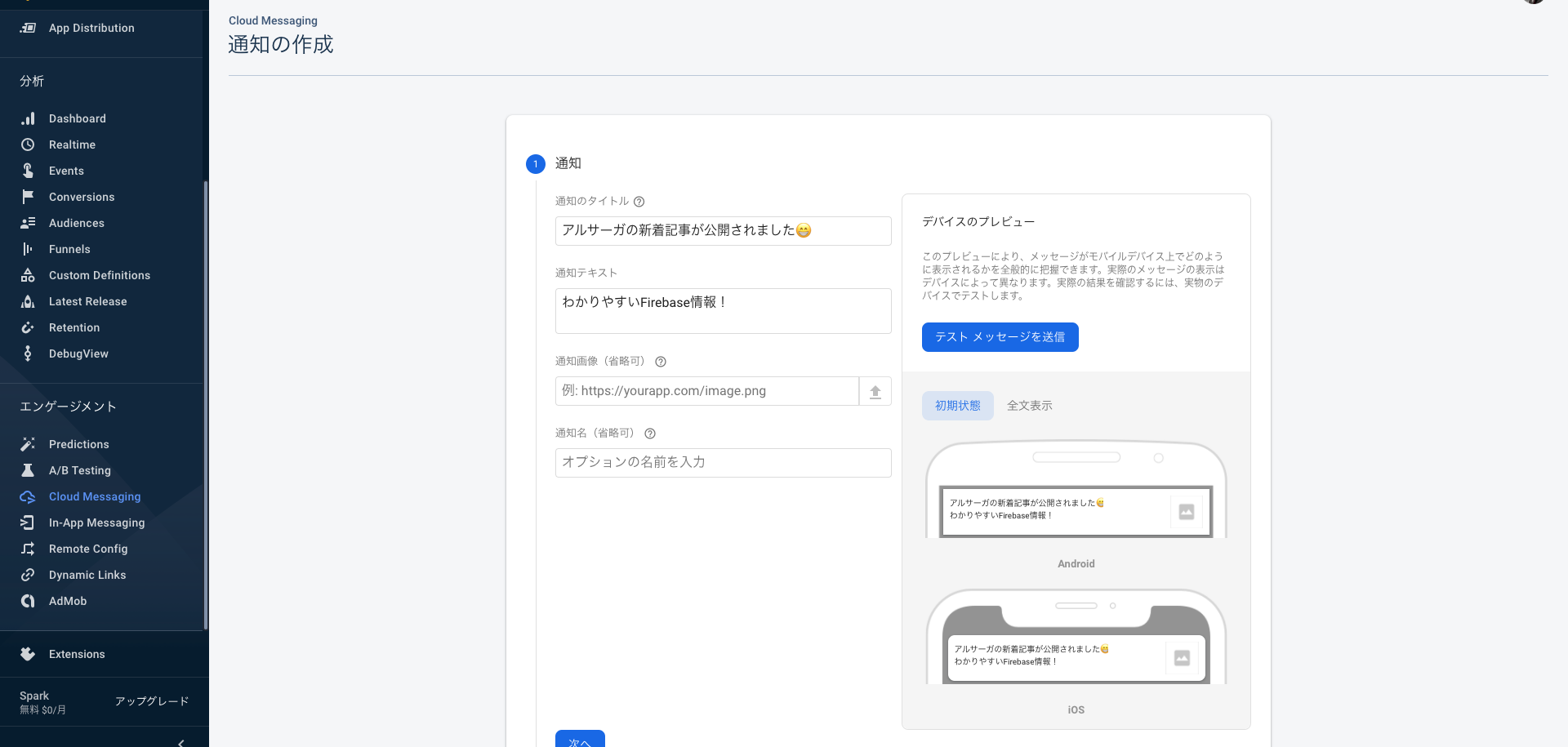Screen dimensions: 1568x747
Task: Open Extensions menu item
Action: tap(77, 654)
